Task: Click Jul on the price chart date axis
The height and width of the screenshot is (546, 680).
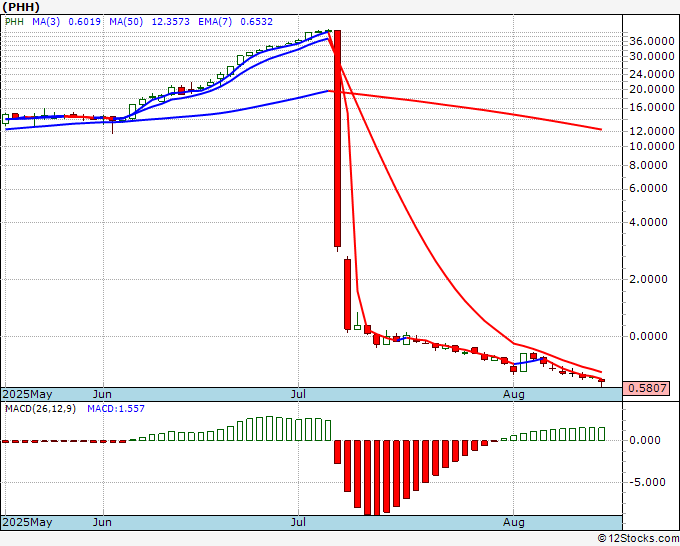Action: 298,394
